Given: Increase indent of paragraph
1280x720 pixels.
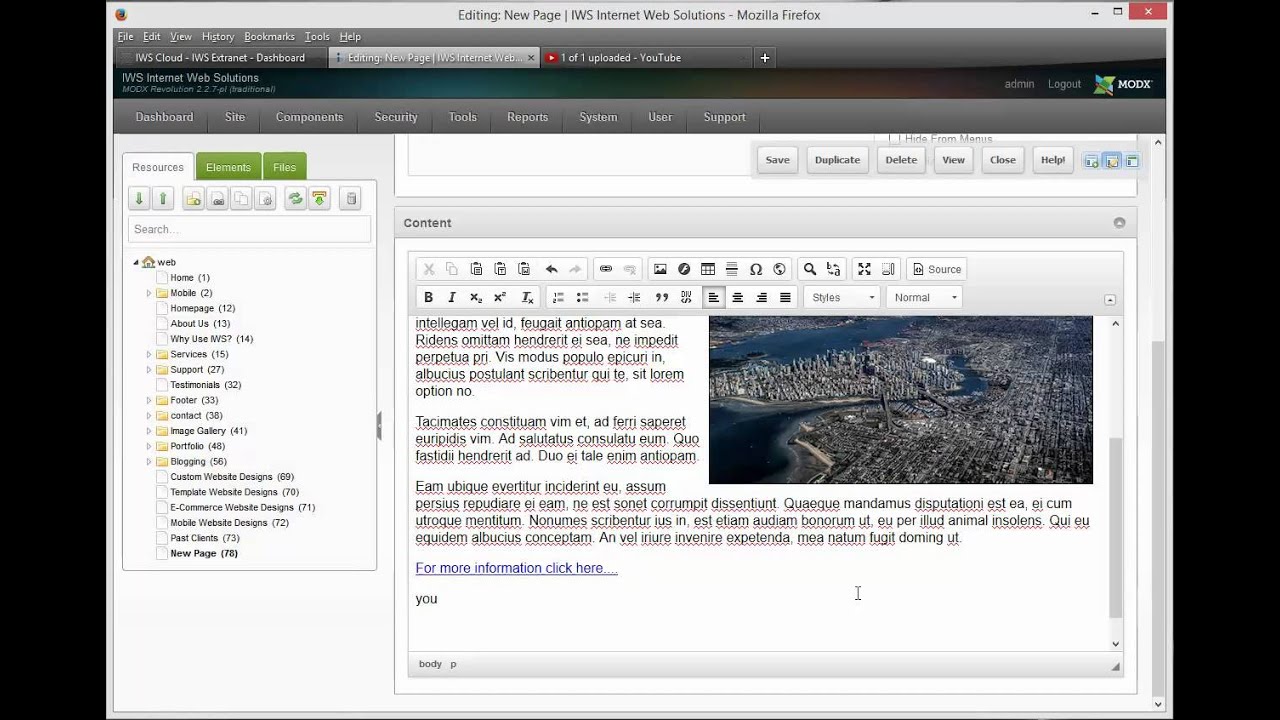Looking at the screenshot, I should click(634, 297).
